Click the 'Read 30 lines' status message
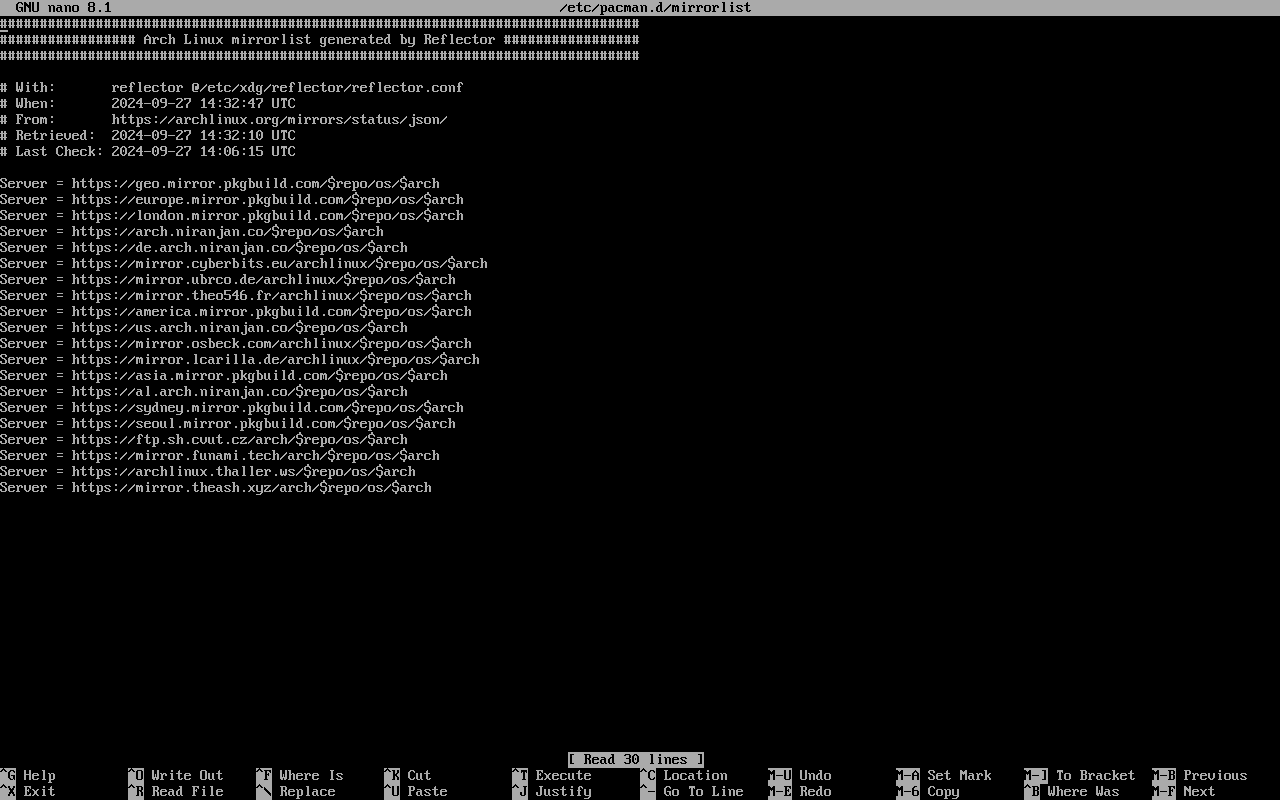This screenshot has height=800, width=1280. [x=636, y=759]
